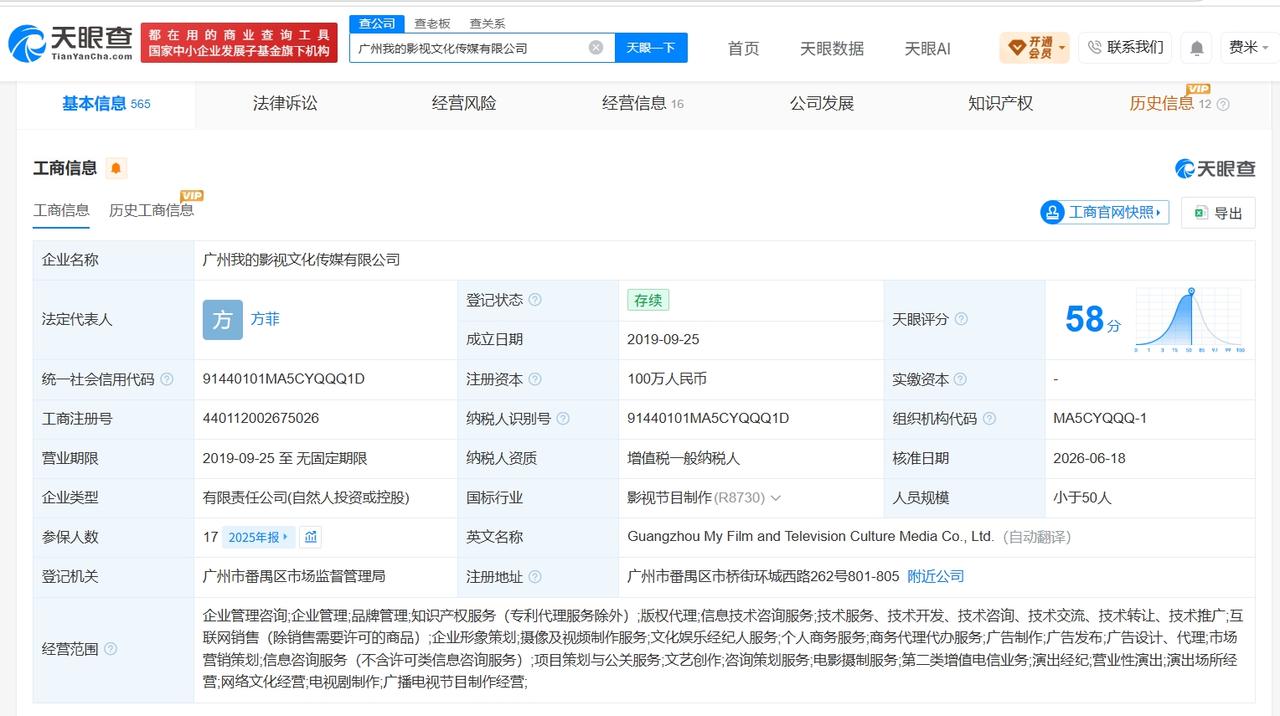Click the TianYanCha watermark logo at right
Viewport: 1280px width, 716px height.
1214,168
